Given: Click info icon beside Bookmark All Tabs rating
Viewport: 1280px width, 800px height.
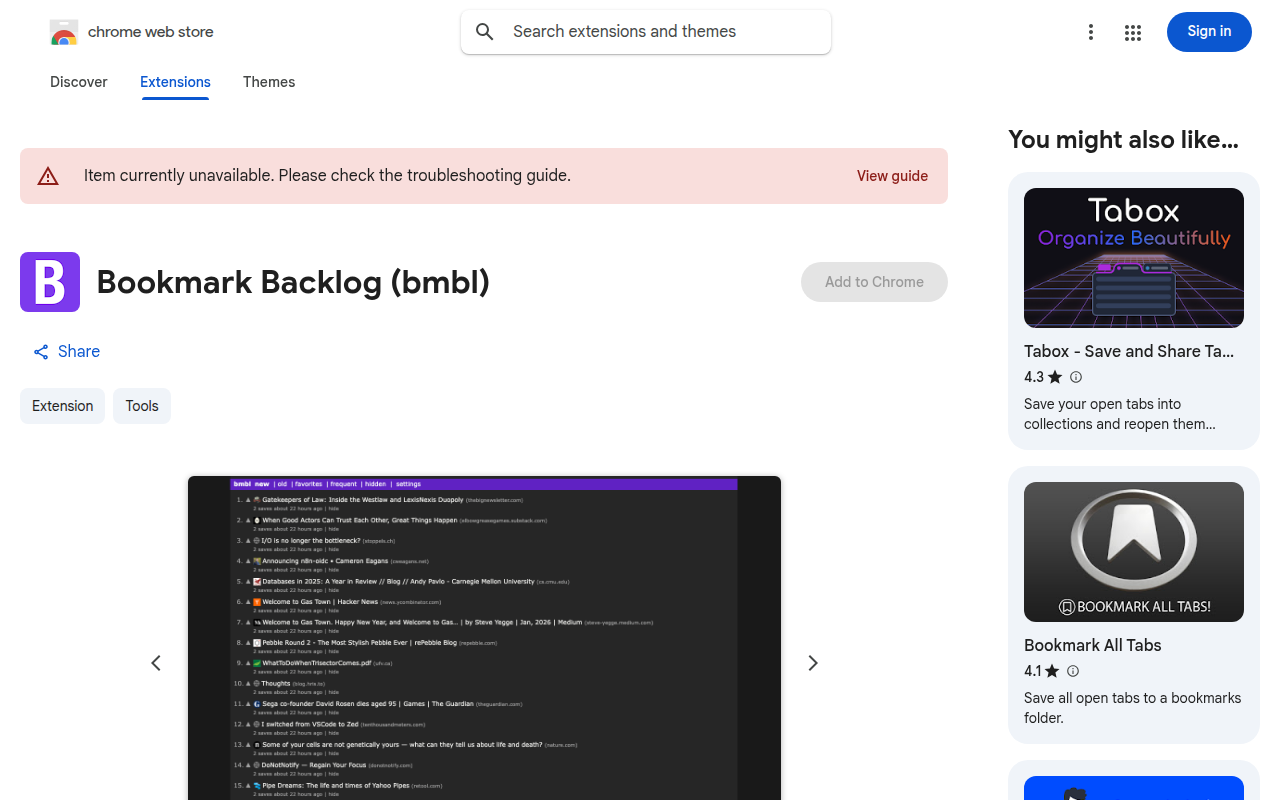Looking at the screenshot, I should coord(1073,671).
